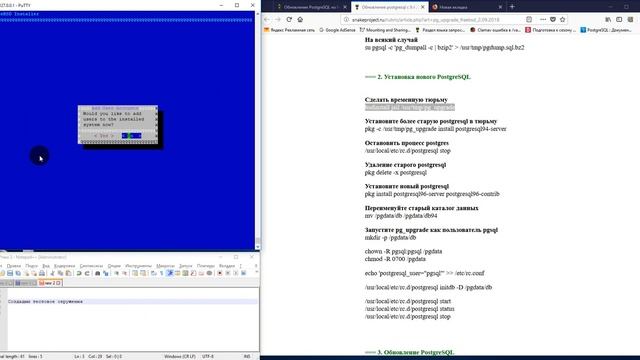Close the active "Обновление postgresql" browser tab
The width and height of the screenshot is (640, 360).
(422, 7)
